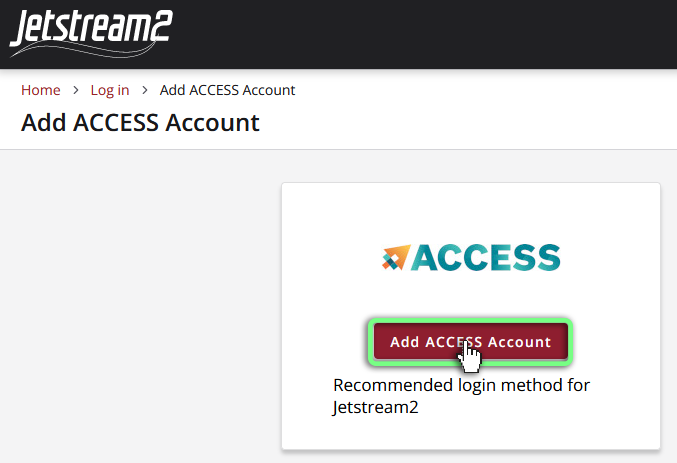Click the ACCESS logo arrow icon

tap(395, 258)
